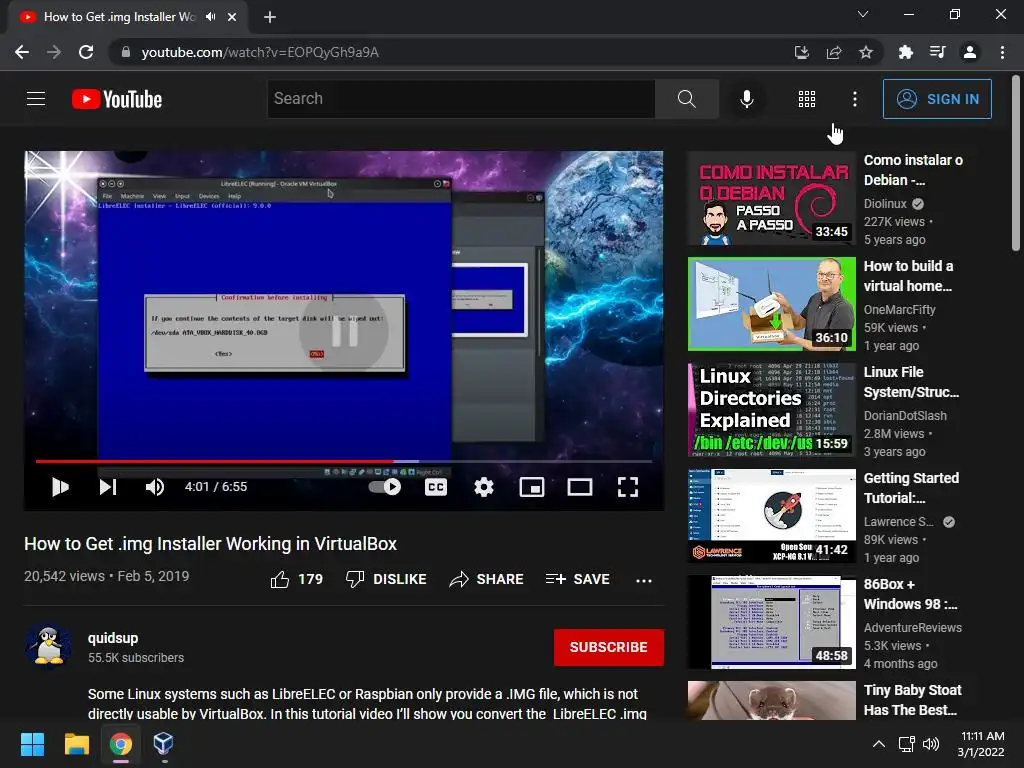Click AdventureReviews channel name
The height and width of the screenshot is (768, 1024).
(x=912, y=628)
